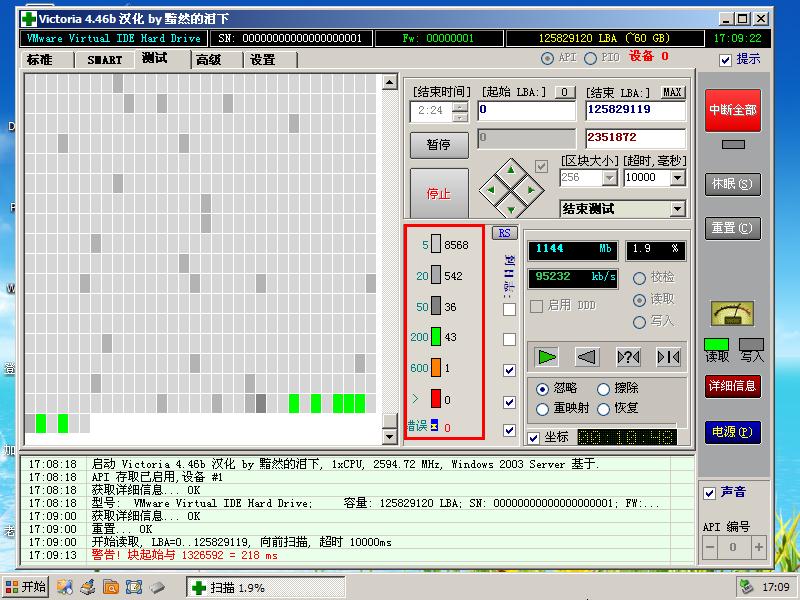Click the orange 600 ms block swatch
800x600 pixels.
tap(436, 367)
